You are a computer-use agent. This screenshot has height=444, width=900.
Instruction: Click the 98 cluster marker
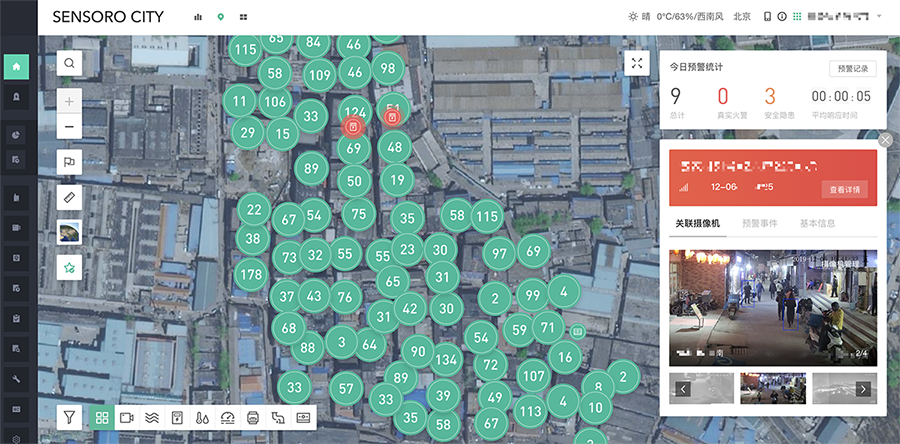click(388, 68)
